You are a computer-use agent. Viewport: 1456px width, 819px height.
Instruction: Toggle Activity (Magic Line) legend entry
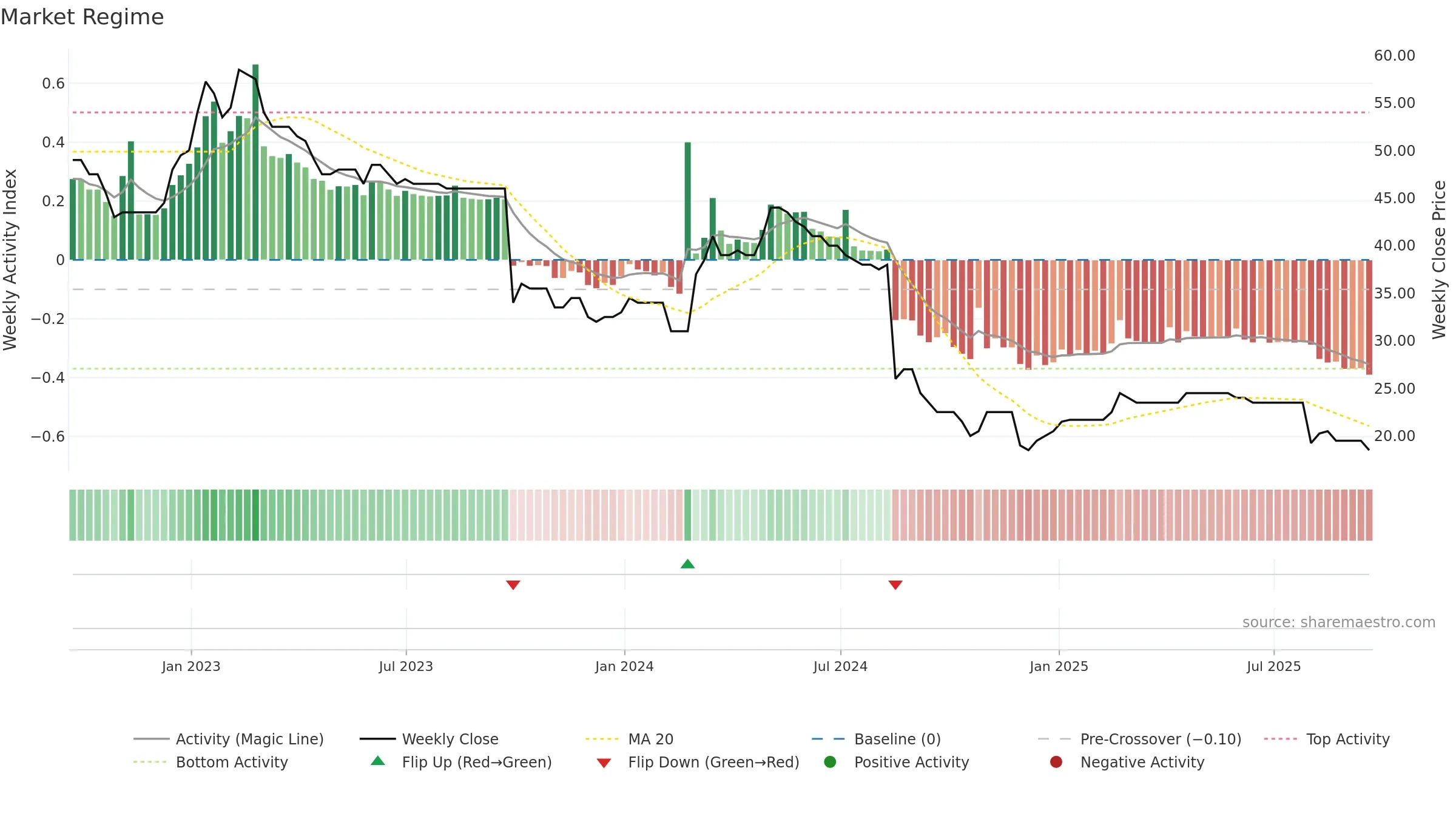pyautogui.click(x=229, y=739)
